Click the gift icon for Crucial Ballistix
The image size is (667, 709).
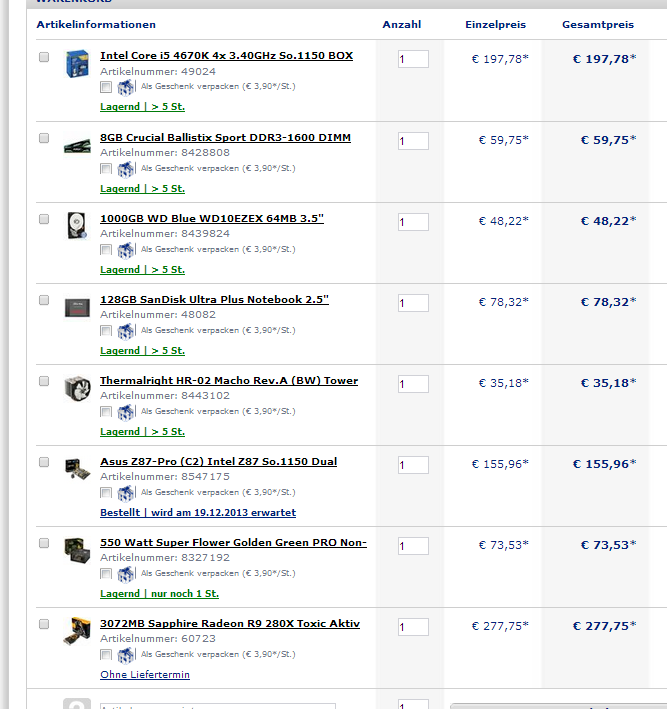[125, 169]
